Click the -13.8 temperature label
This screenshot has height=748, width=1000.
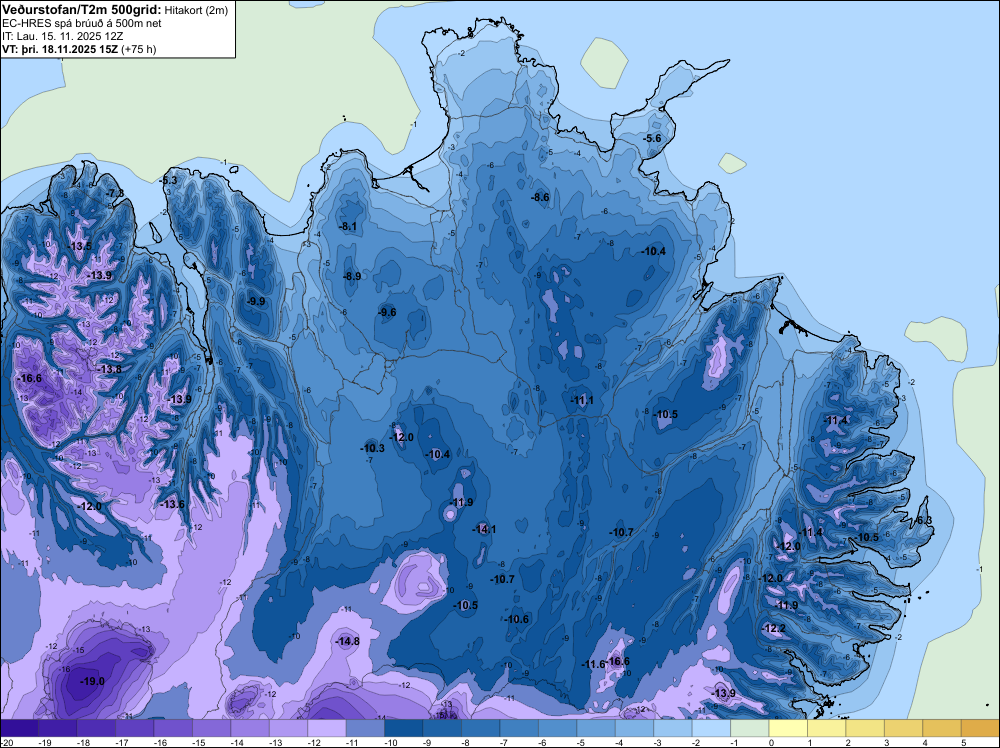[x=109, y=369]
